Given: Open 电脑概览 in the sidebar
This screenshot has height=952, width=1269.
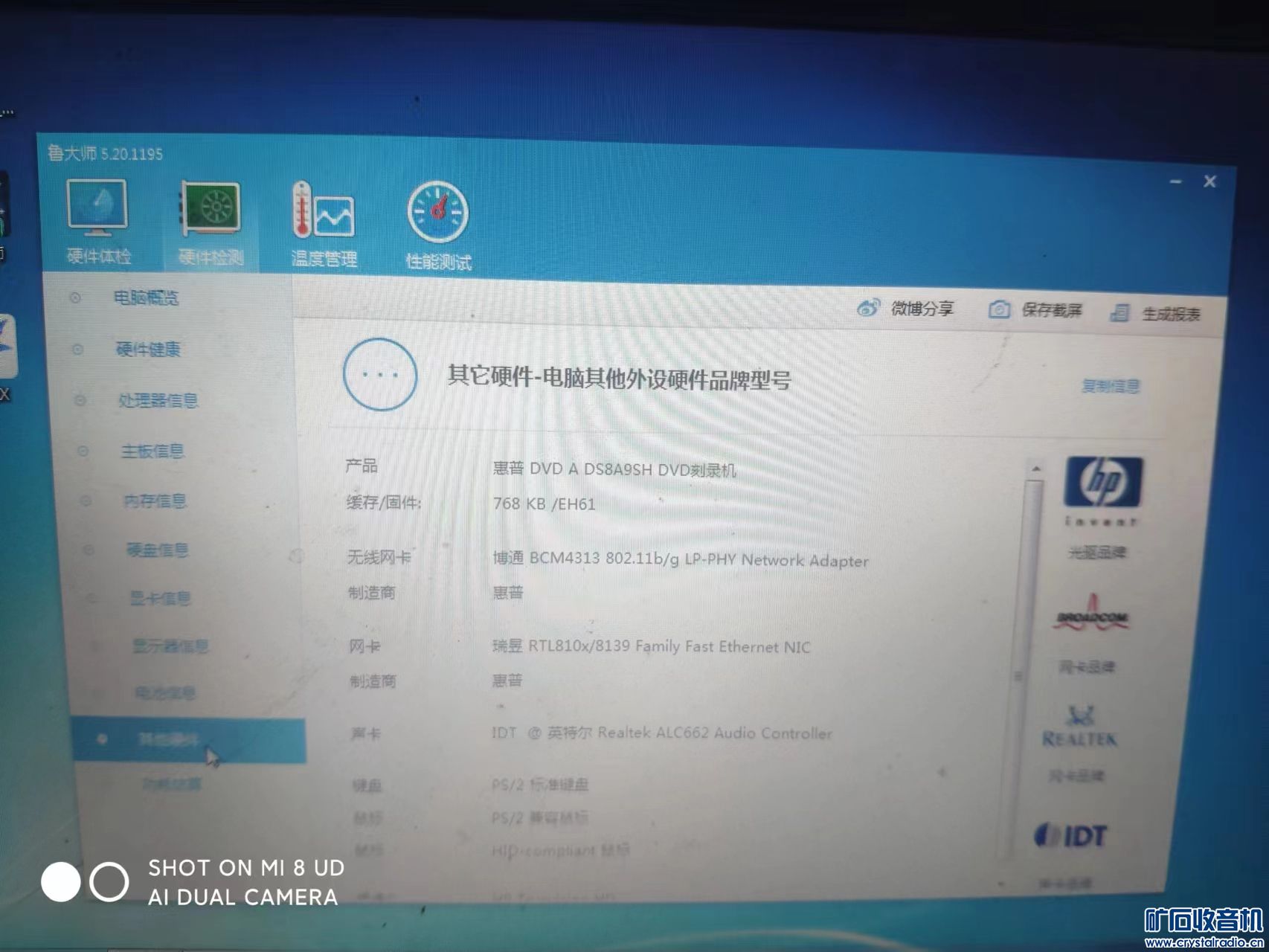Looking at the screenshot, I should pos(146,298).
